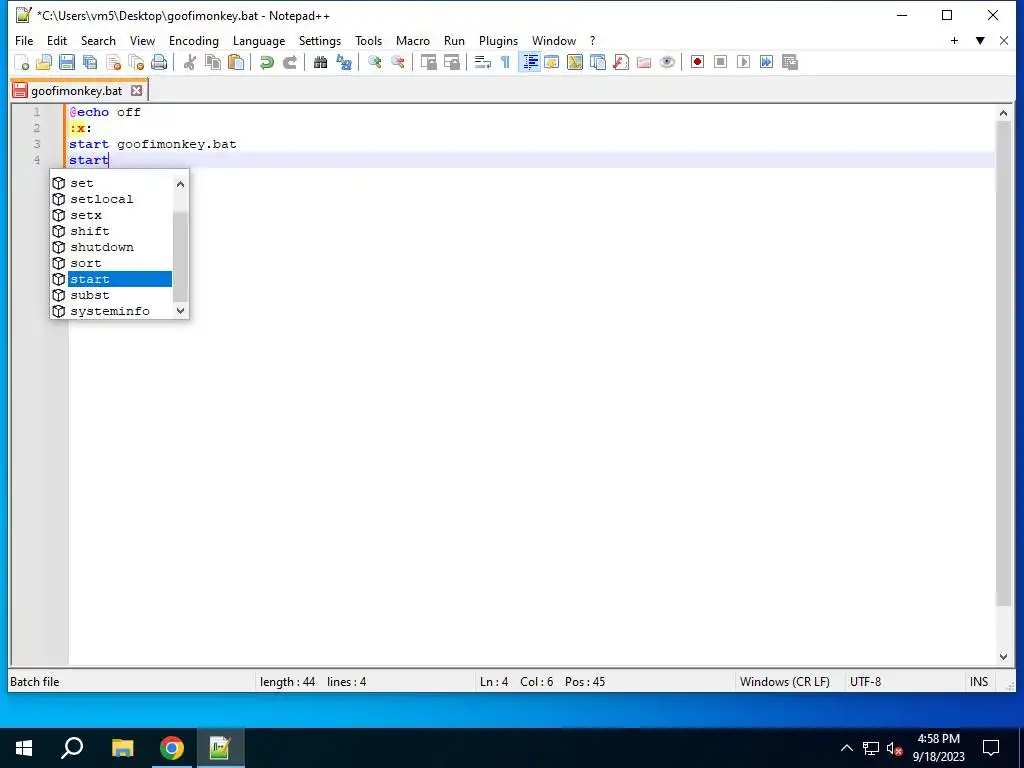This screenshot has width=1024, height=768.
Task: Open the Macro menu
Action: click(x=413, y=40)
